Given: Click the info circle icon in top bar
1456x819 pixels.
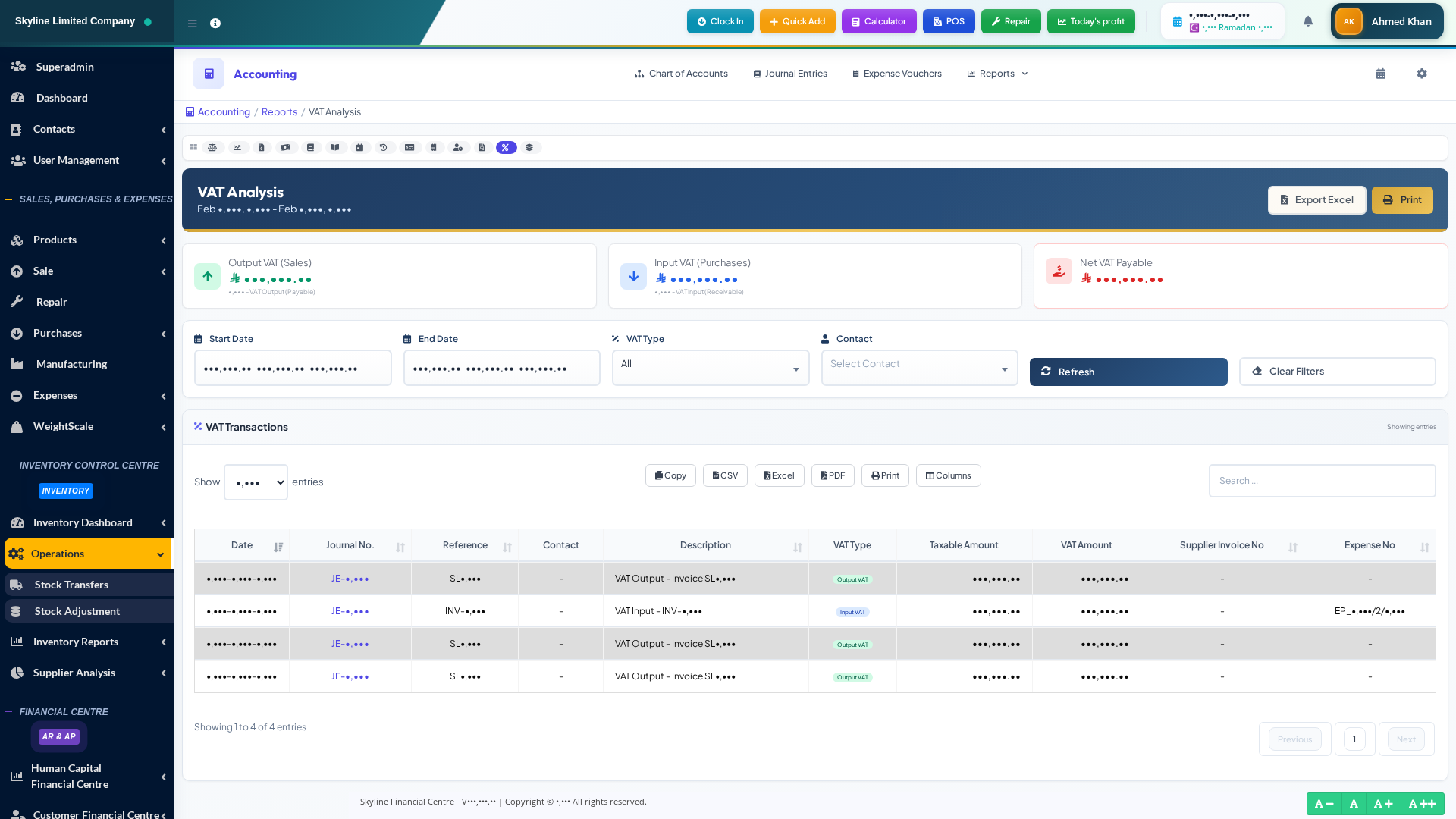Looking at the screenshot, I should [x=215, y=24].
